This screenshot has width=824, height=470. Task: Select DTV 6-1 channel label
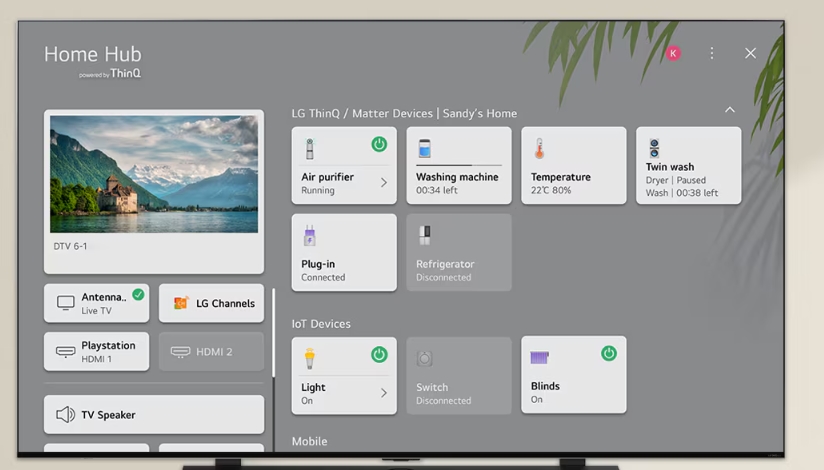pos(70,246)
